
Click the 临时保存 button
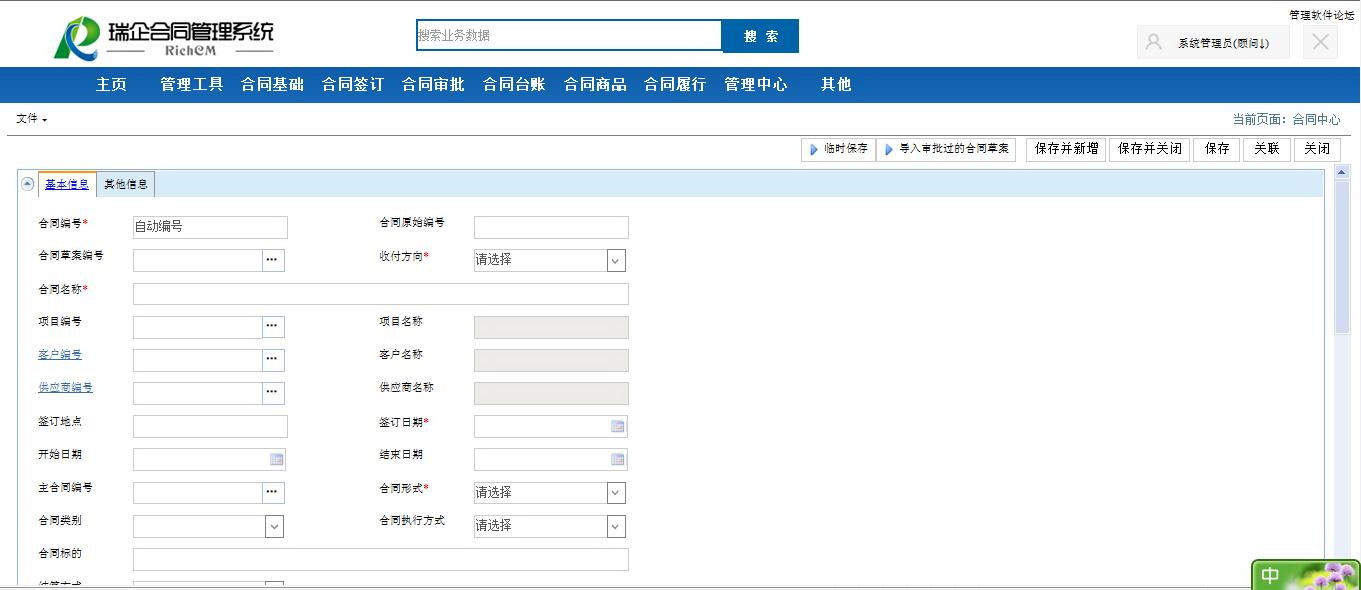click(838, 149)
